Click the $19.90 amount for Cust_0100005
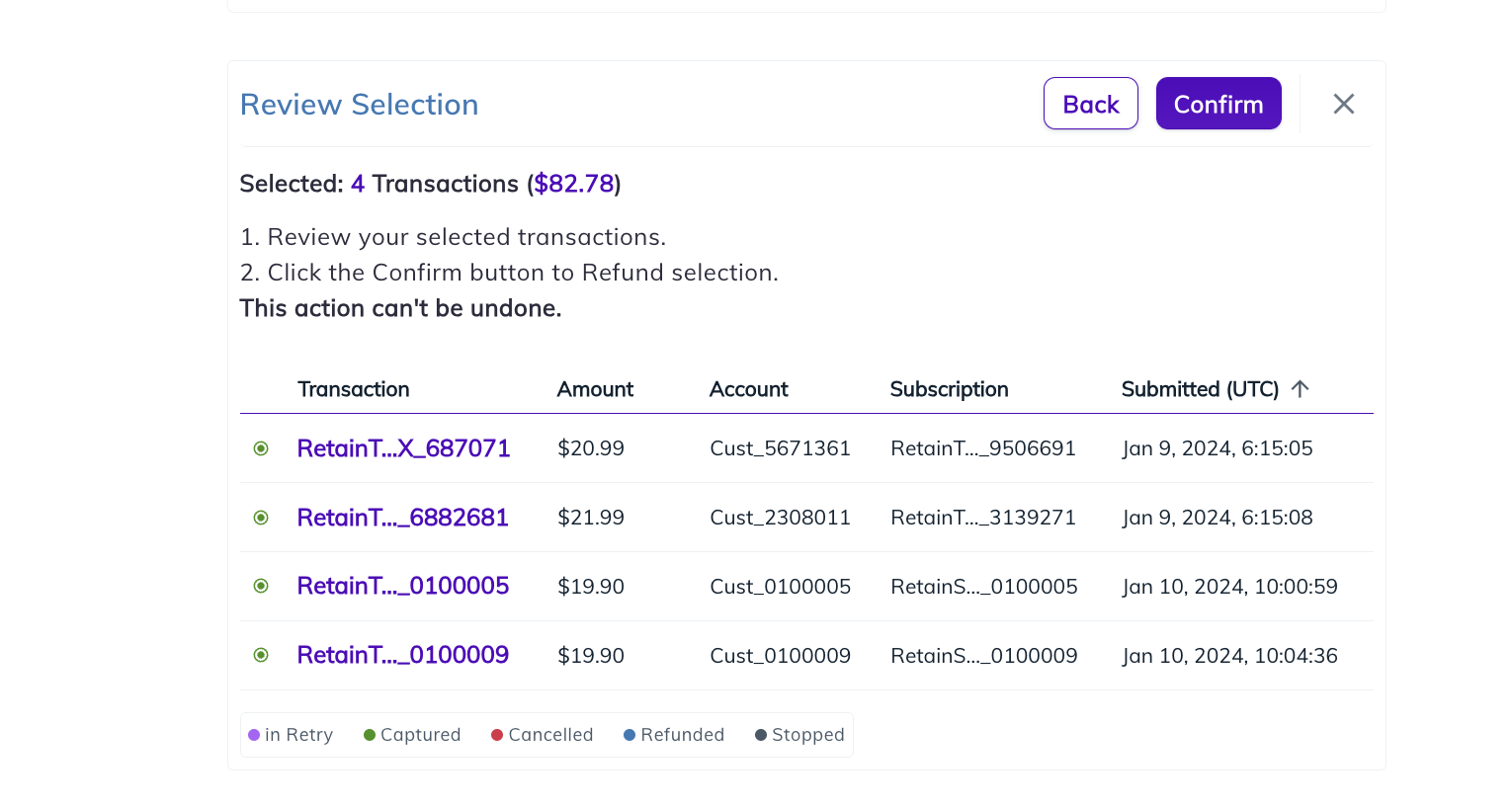This screenshot has width=1512, height=806. point(591,587)
